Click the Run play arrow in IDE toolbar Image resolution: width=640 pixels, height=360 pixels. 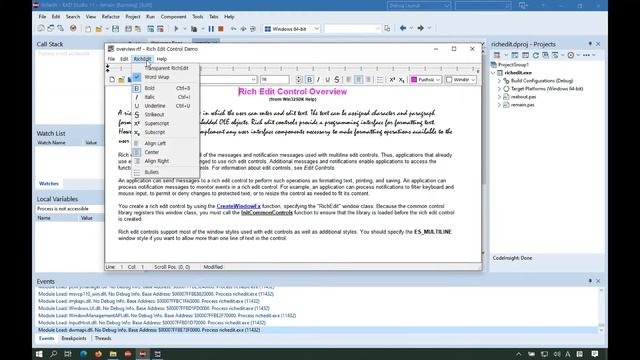(176, 29)
